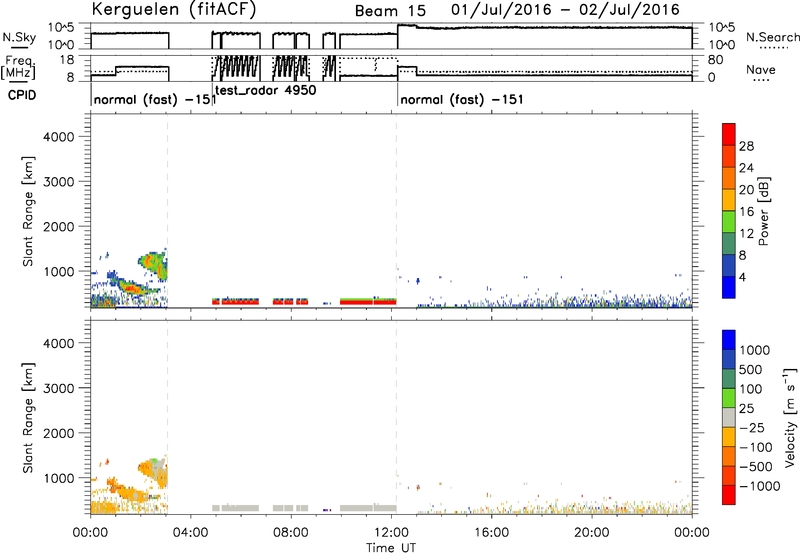Click the '20:00' time tick label

pos(592,533)
